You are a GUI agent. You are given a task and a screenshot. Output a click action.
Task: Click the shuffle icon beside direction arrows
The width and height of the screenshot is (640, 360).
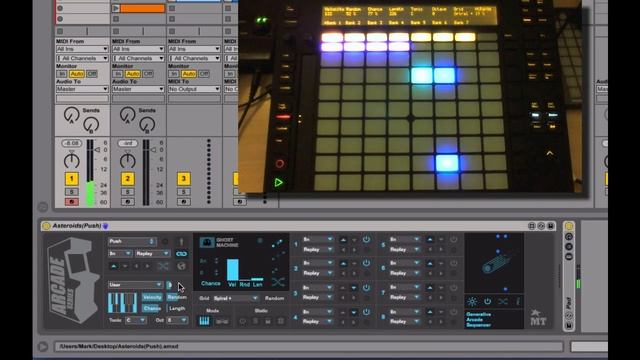[x=163, y=266]
